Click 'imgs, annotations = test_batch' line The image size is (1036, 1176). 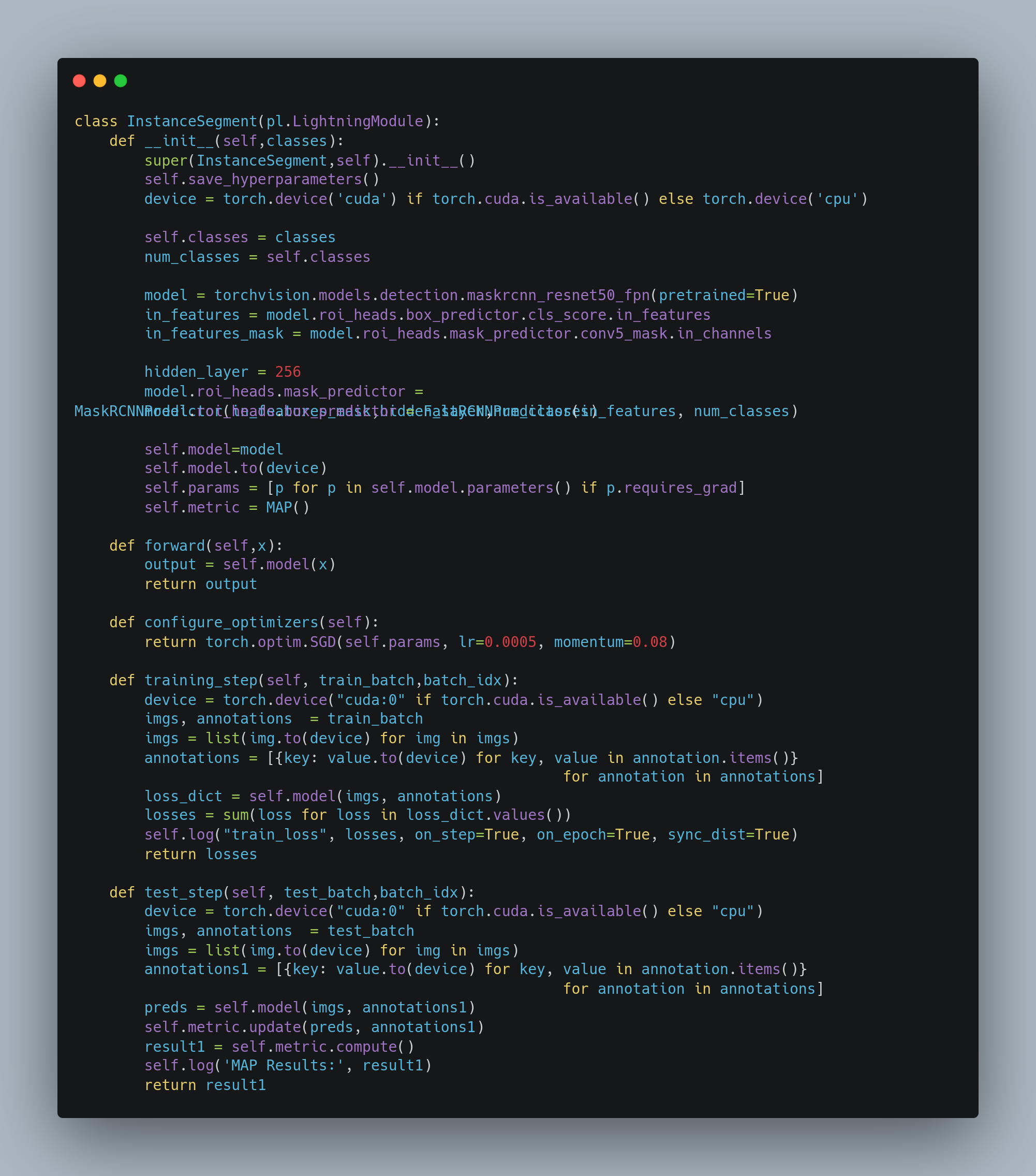tap(279, 931)
